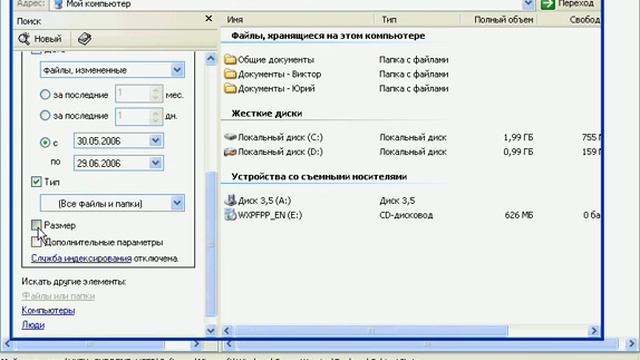Image resolution: width=640 pixels, height=360 pixels.
Task: Select the за последние дн. radio button
Action: point(45,116)
